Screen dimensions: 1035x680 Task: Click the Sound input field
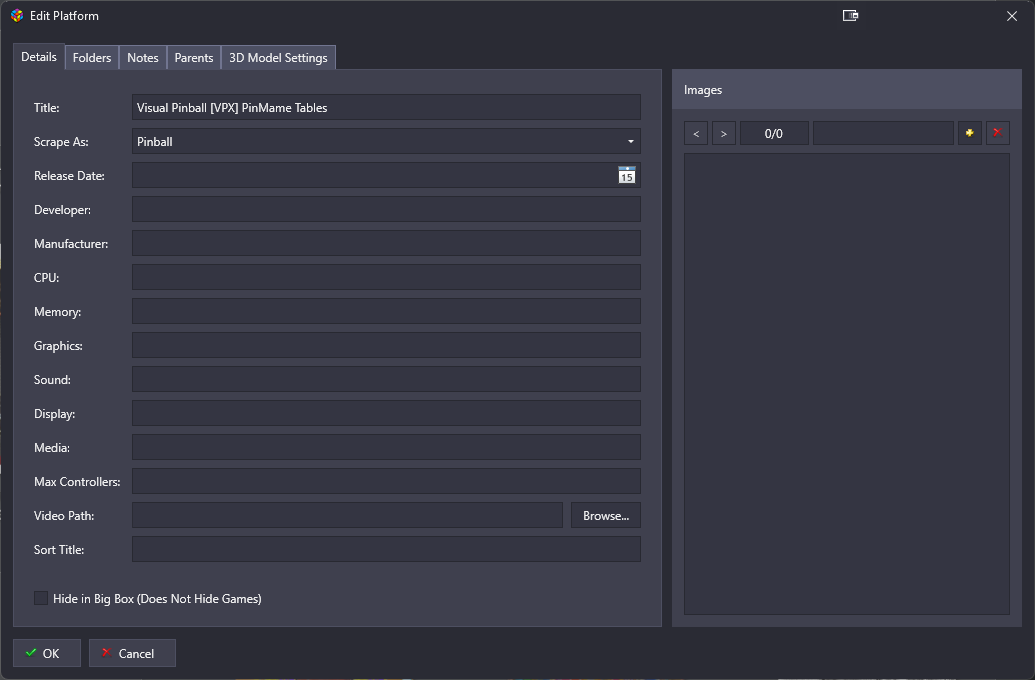pos(386,379)
